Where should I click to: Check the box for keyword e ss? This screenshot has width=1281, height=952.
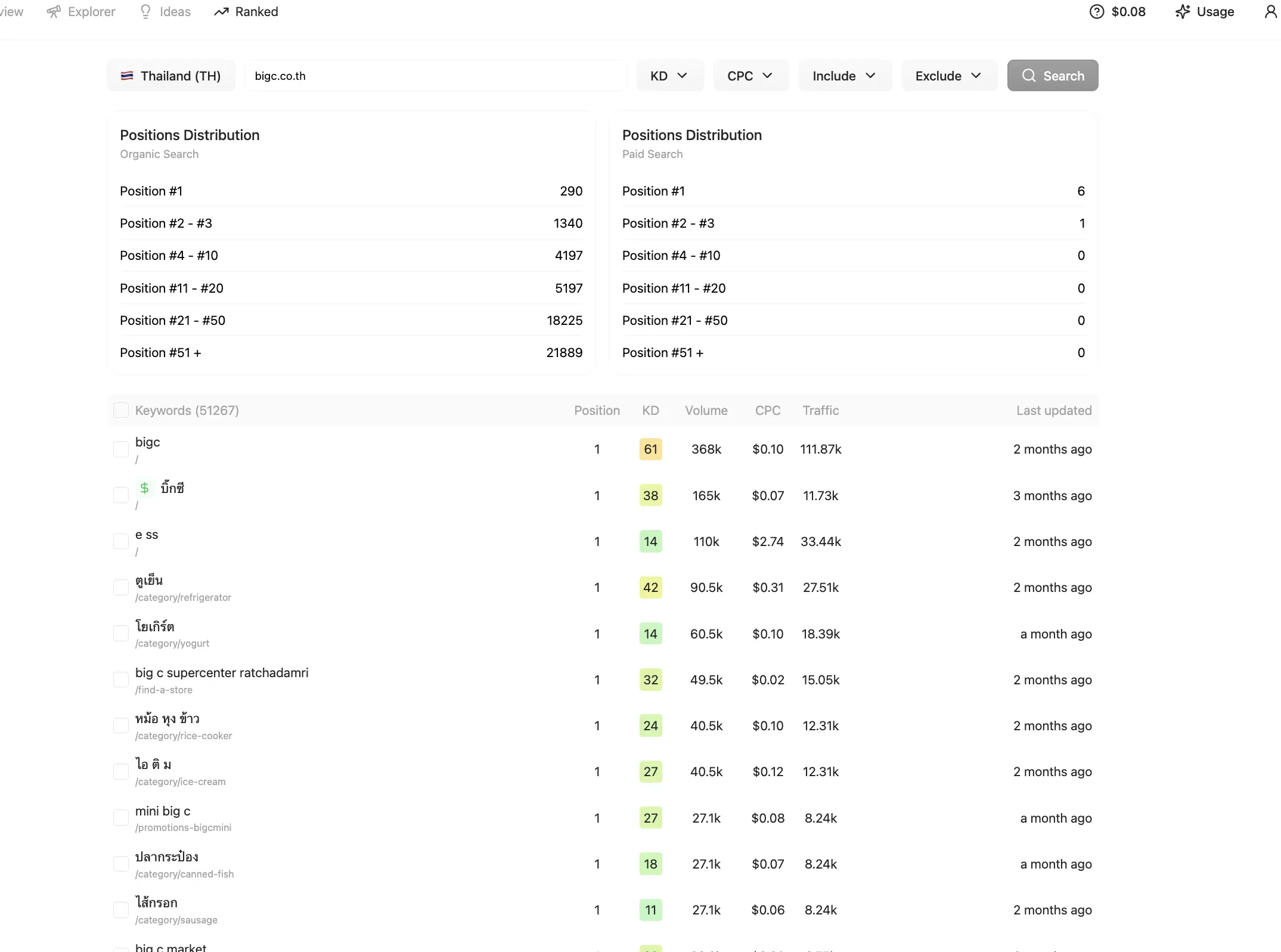point(121,541)
